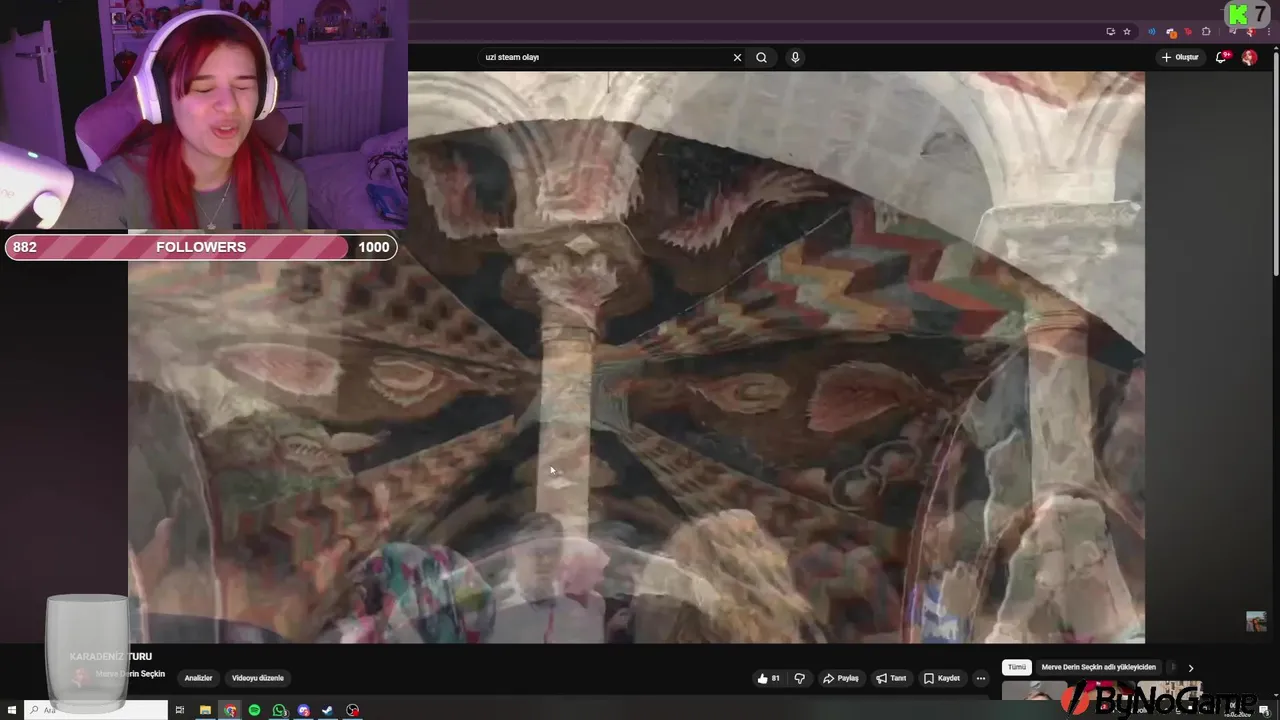
Task: Share the video via Paylaş
Action: [x=840, y=678]
